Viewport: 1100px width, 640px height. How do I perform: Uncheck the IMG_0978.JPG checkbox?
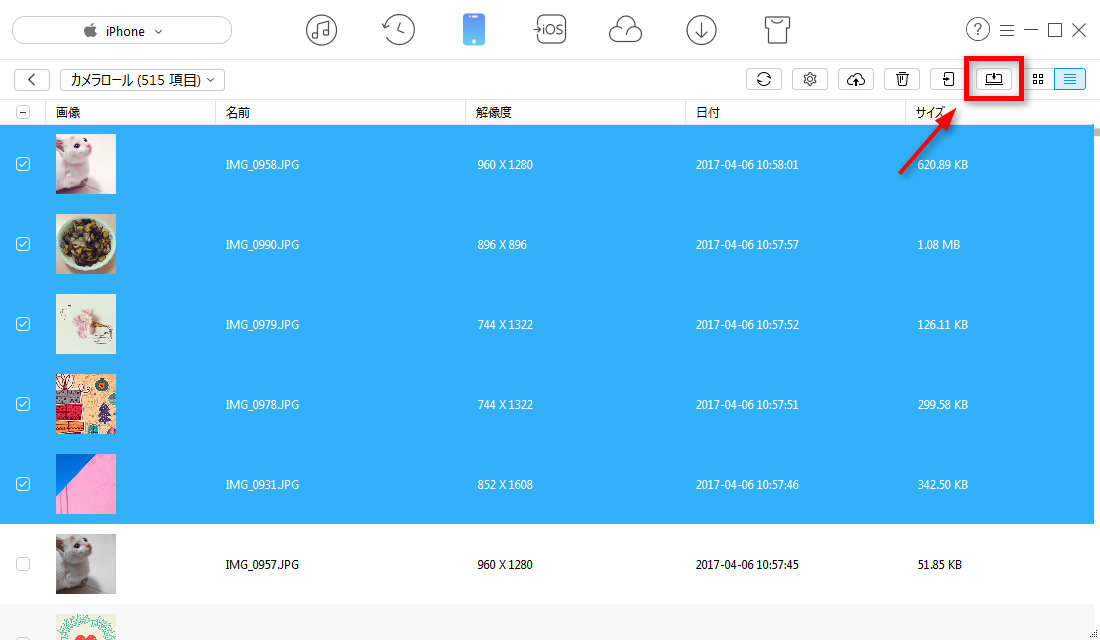point(23,404)
